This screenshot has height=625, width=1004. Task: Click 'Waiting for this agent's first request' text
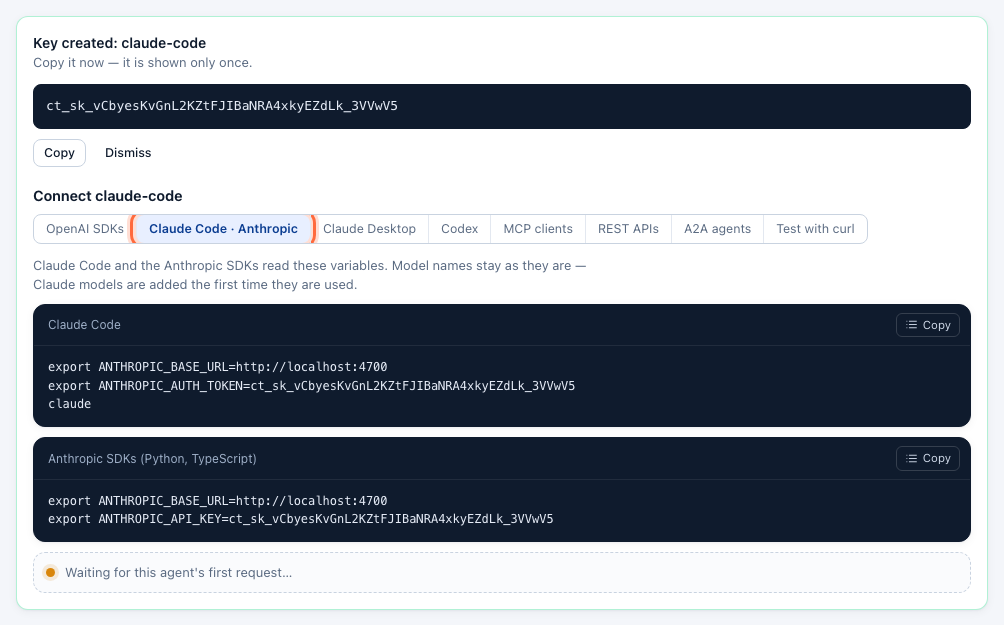point(179,572)
